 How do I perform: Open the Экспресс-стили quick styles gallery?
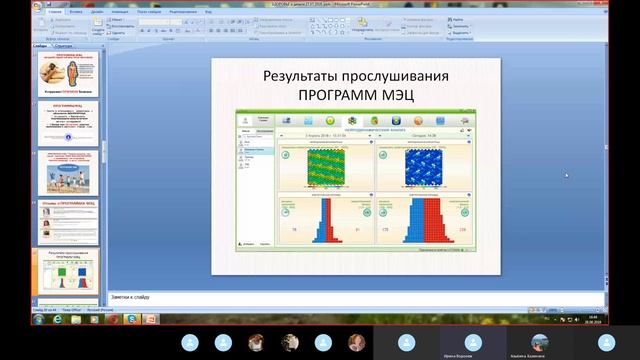point(387,25)
